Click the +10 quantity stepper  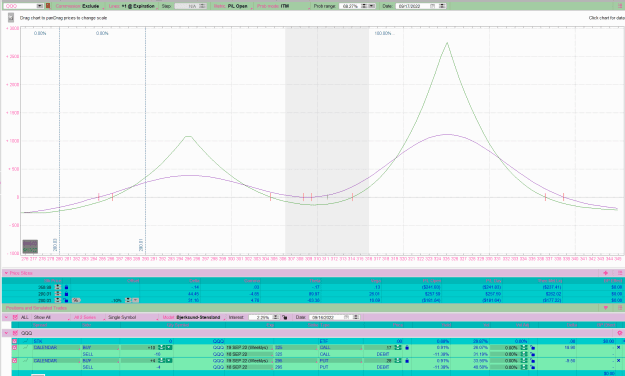click(x=161, y=347)
